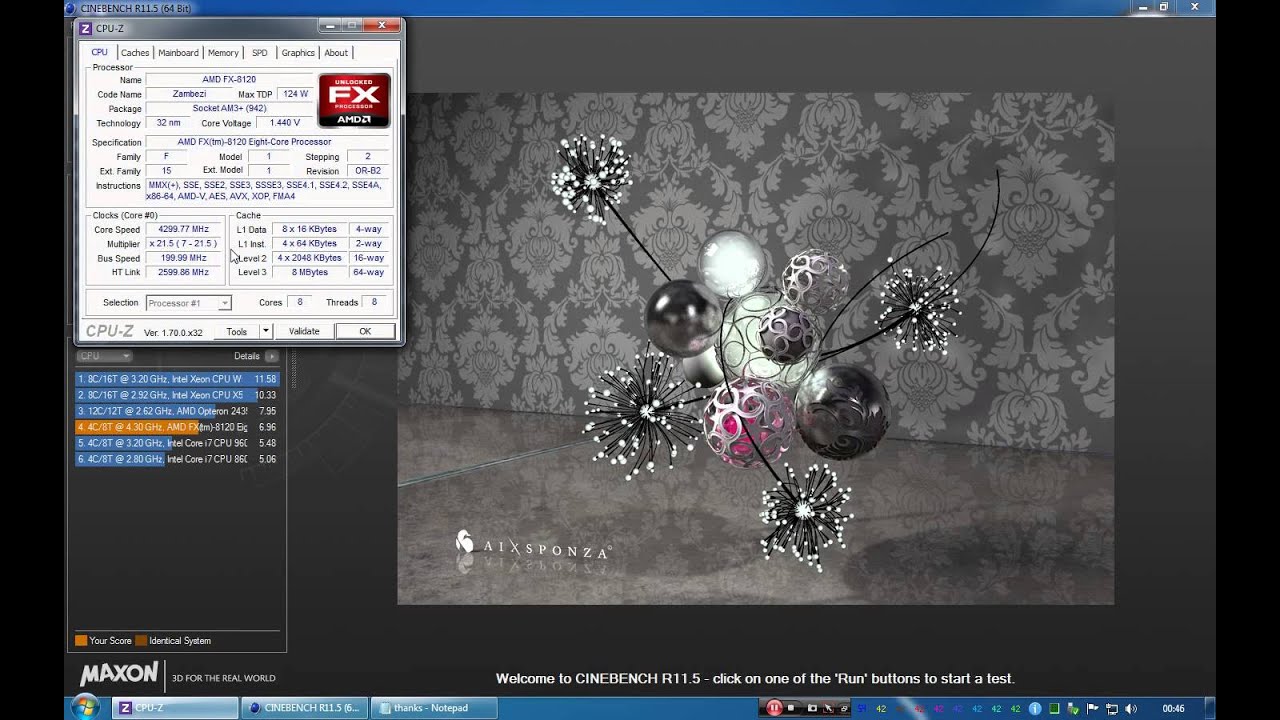Click the Validate button in CPU-Z

[304, 331]
